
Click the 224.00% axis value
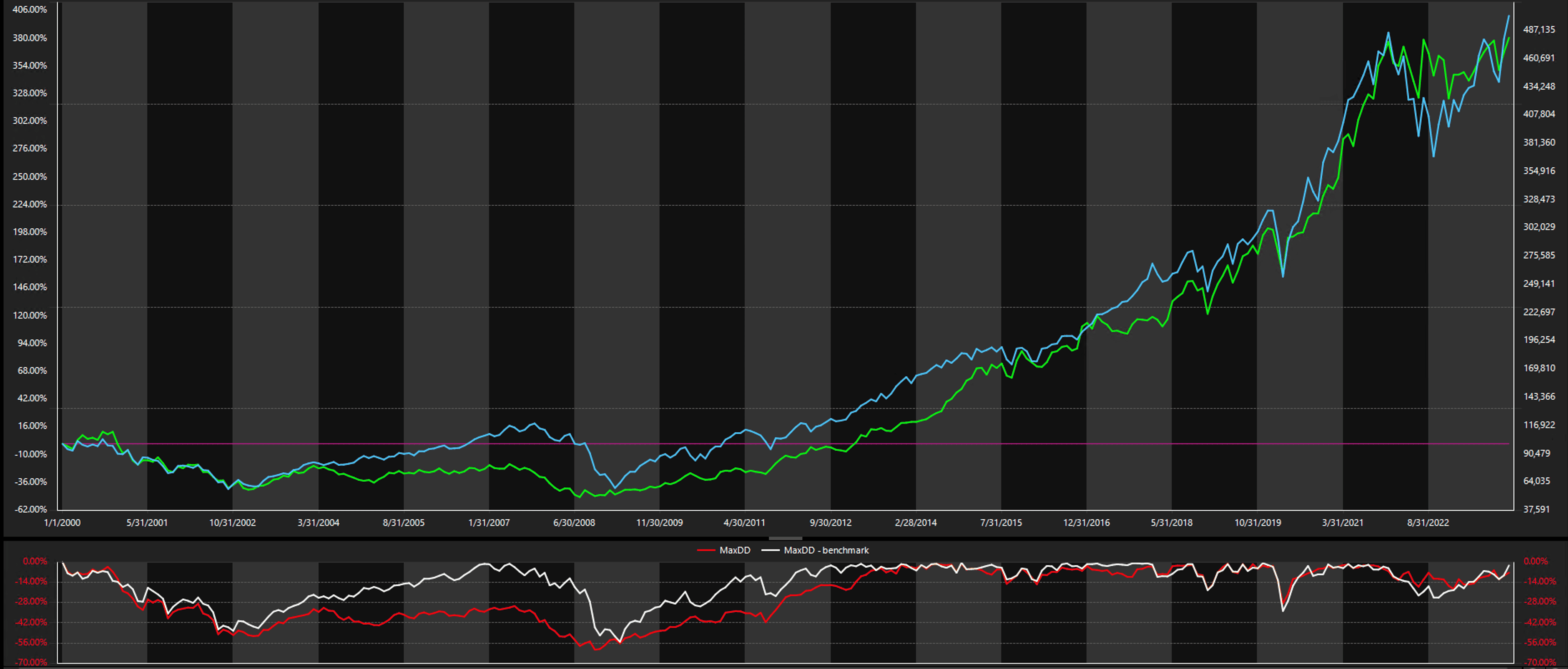(x=30, y=204)
